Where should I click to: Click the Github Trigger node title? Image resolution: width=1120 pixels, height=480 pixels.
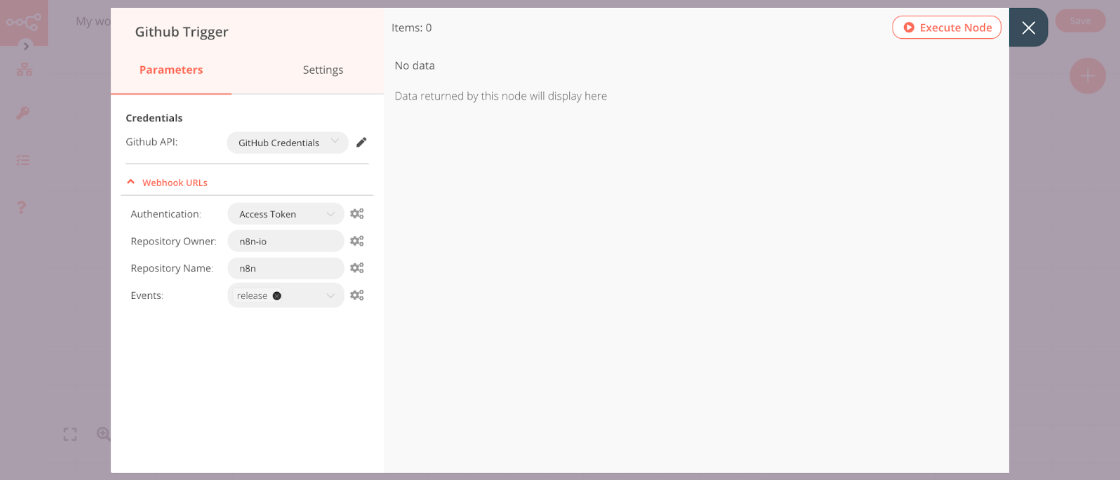(x=181, y=32)
